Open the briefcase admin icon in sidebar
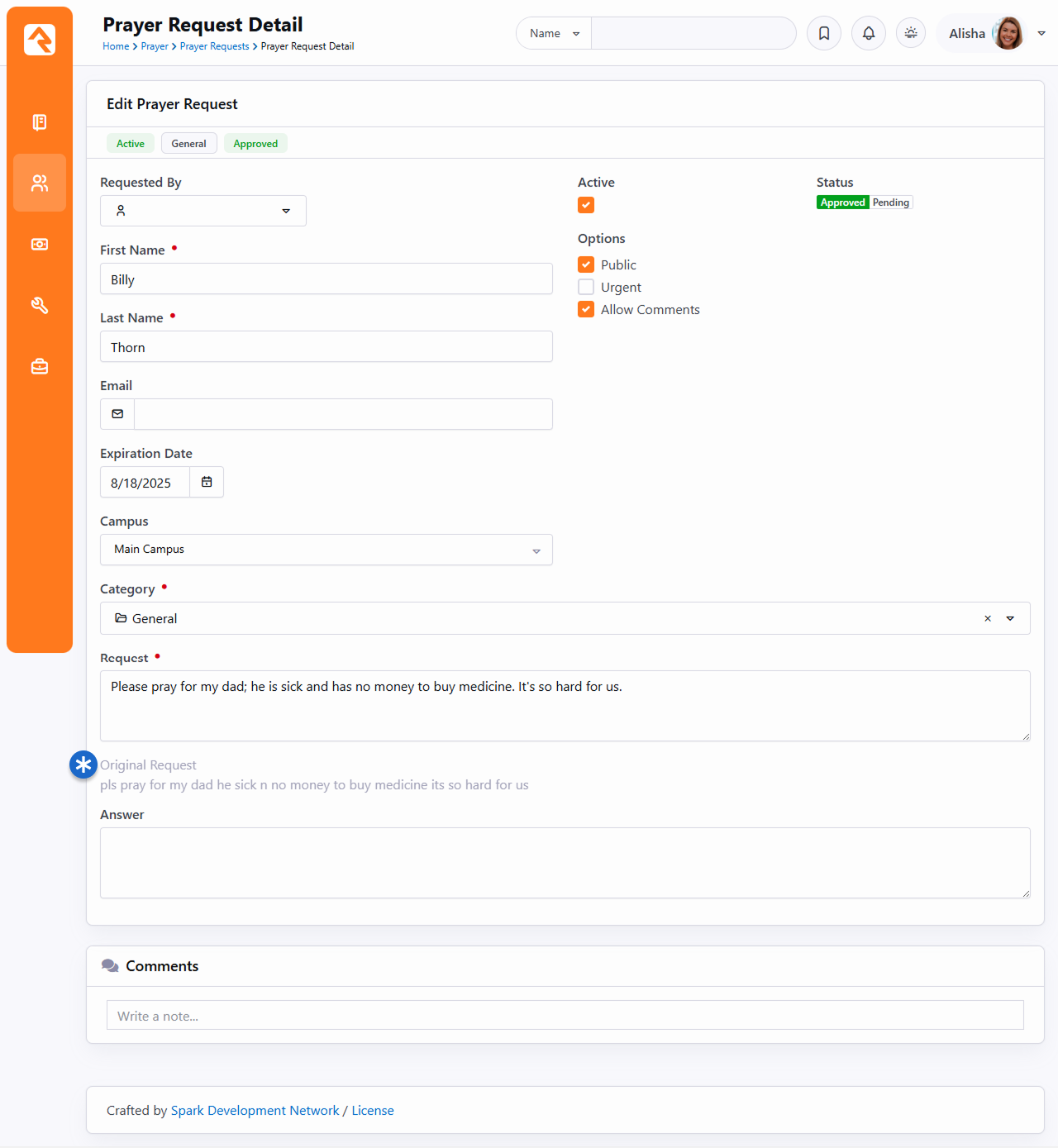Image resolution: width=1058 pixels, height=1148 pixels. [39, 366]
